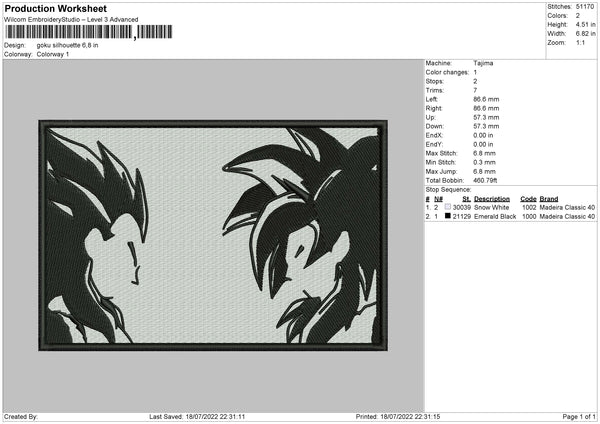The width and height of the screenshot is (600, 424).
Task: Select the Max Jump value 6.8 mm
Action: tap(484, 172)
